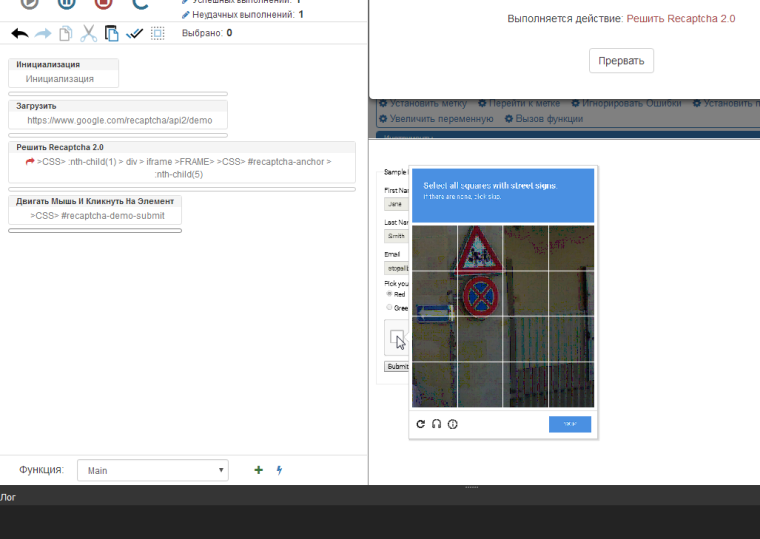Select the Загрузить action block
The height and width of the screenshot is (539, 760).
(x=118, y=113)
